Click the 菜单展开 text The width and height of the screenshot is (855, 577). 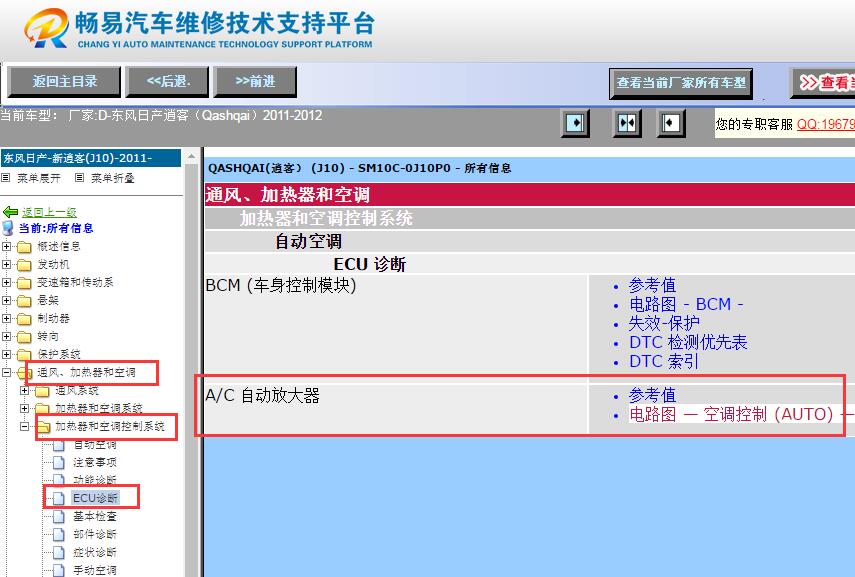[x=39, y=178]
